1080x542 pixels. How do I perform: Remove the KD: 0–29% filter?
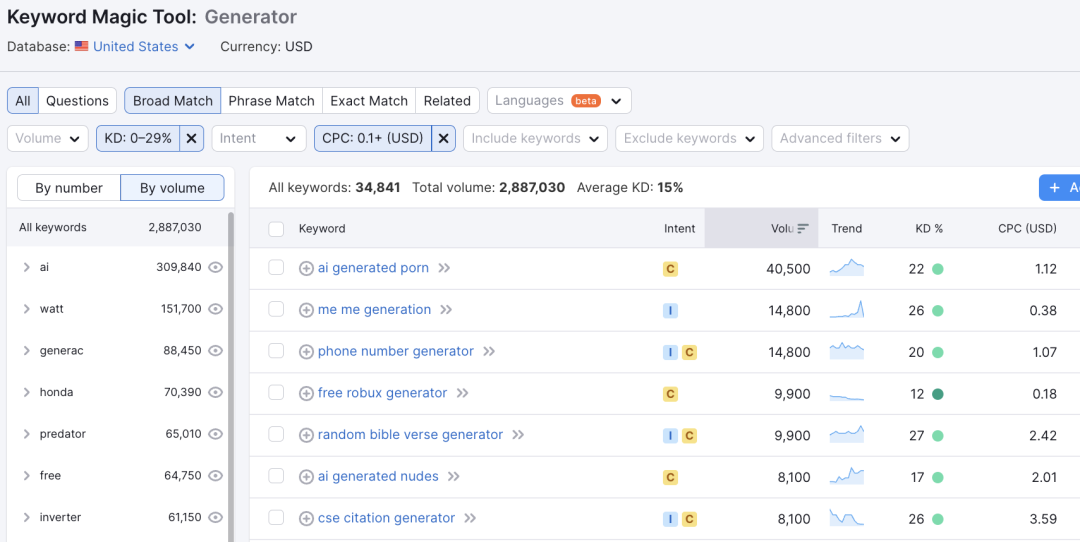(x=192, y=138)
